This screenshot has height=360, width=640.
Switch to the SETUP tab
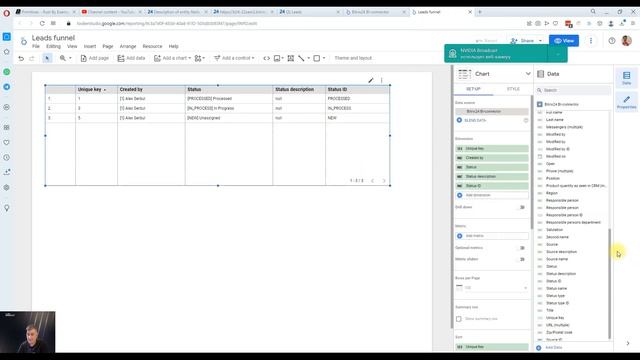pos(473,89)
